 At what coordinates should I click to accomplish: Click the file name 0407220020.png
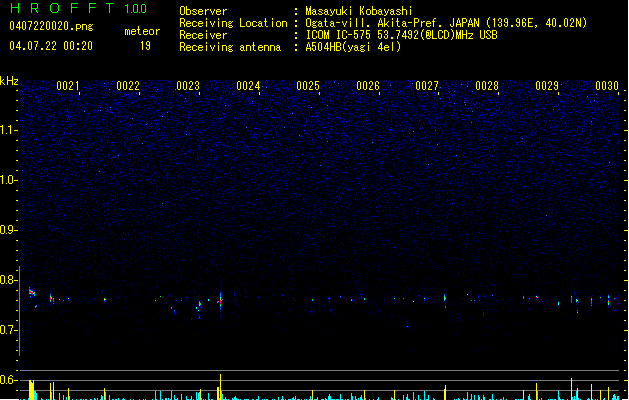(51, 26)
